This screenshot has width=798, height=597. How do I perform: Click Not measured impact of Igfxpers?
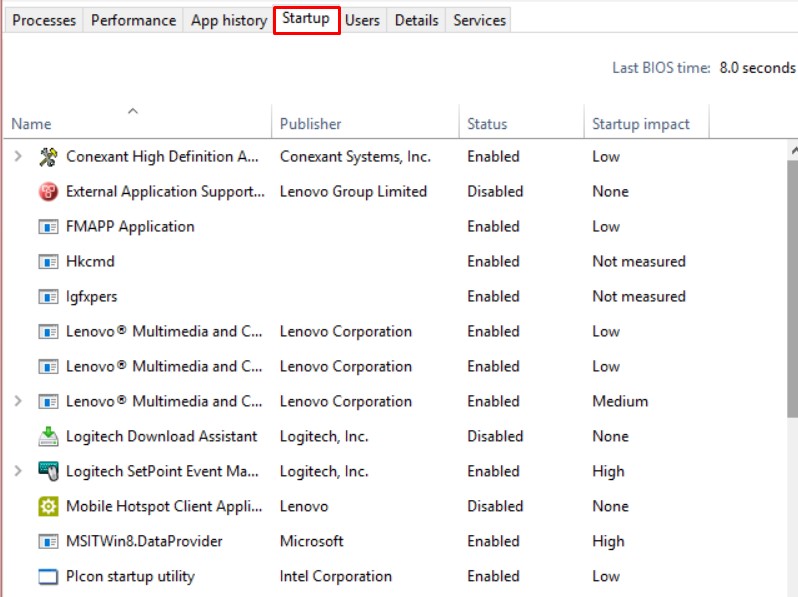tap(639, 297)
